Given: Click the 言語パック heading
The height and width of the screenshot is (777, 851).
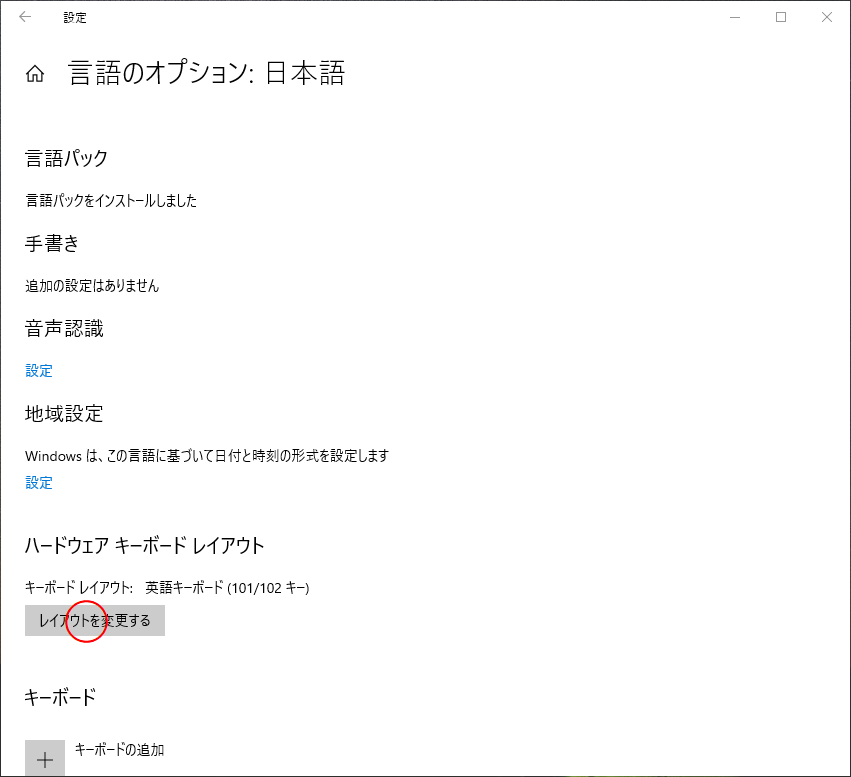Looking at the screenshot, I should tap(66, 158).
